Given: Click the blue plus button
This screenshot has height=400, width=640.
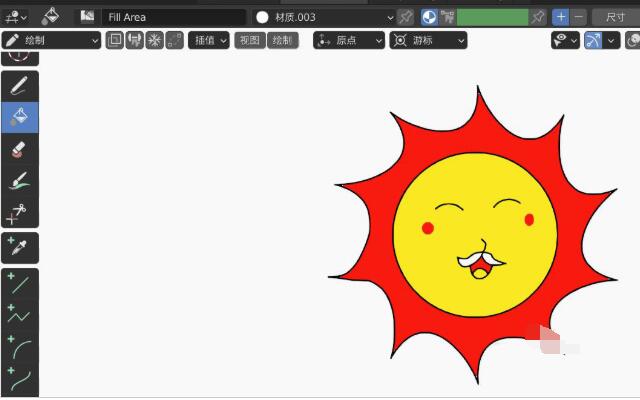Looking at the screenshot, I should click(x=561, y=17).
